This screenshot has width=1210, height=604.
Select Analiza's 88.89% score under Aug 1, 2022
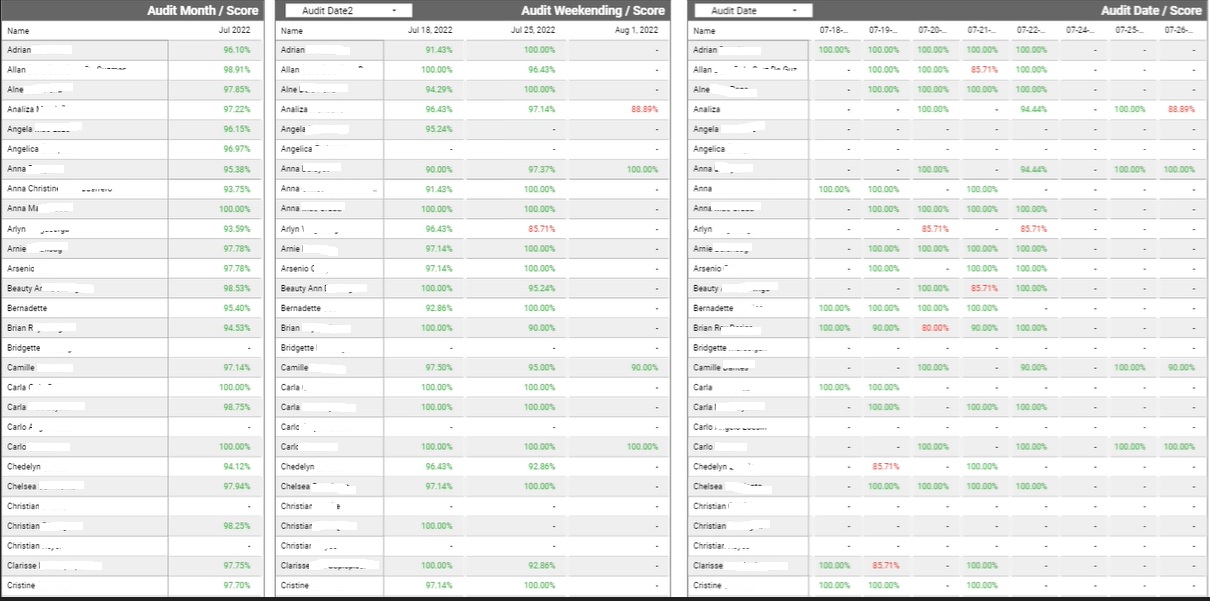[x=642, y=109]
